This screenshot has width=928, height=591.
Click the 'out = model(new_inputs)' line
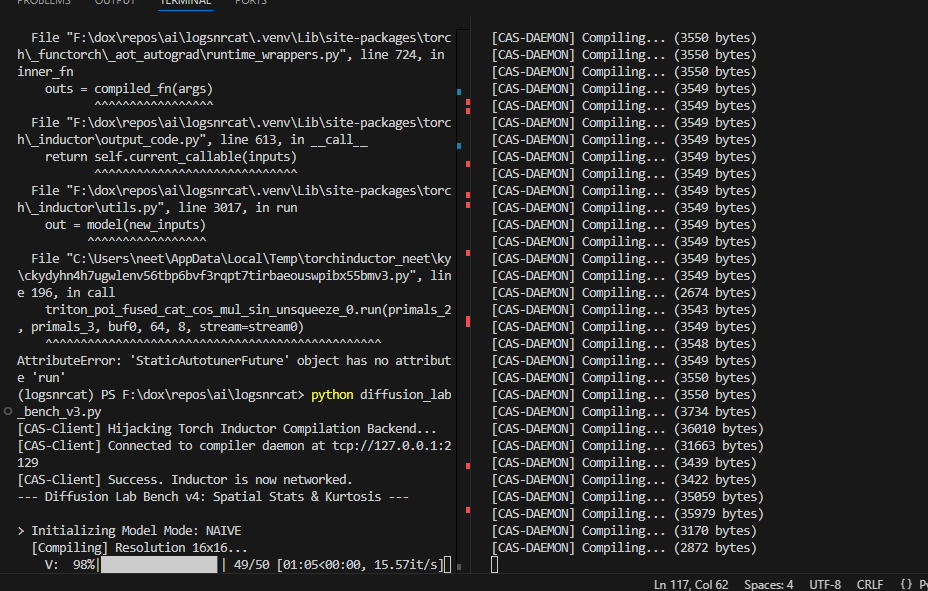coord(125,225)
